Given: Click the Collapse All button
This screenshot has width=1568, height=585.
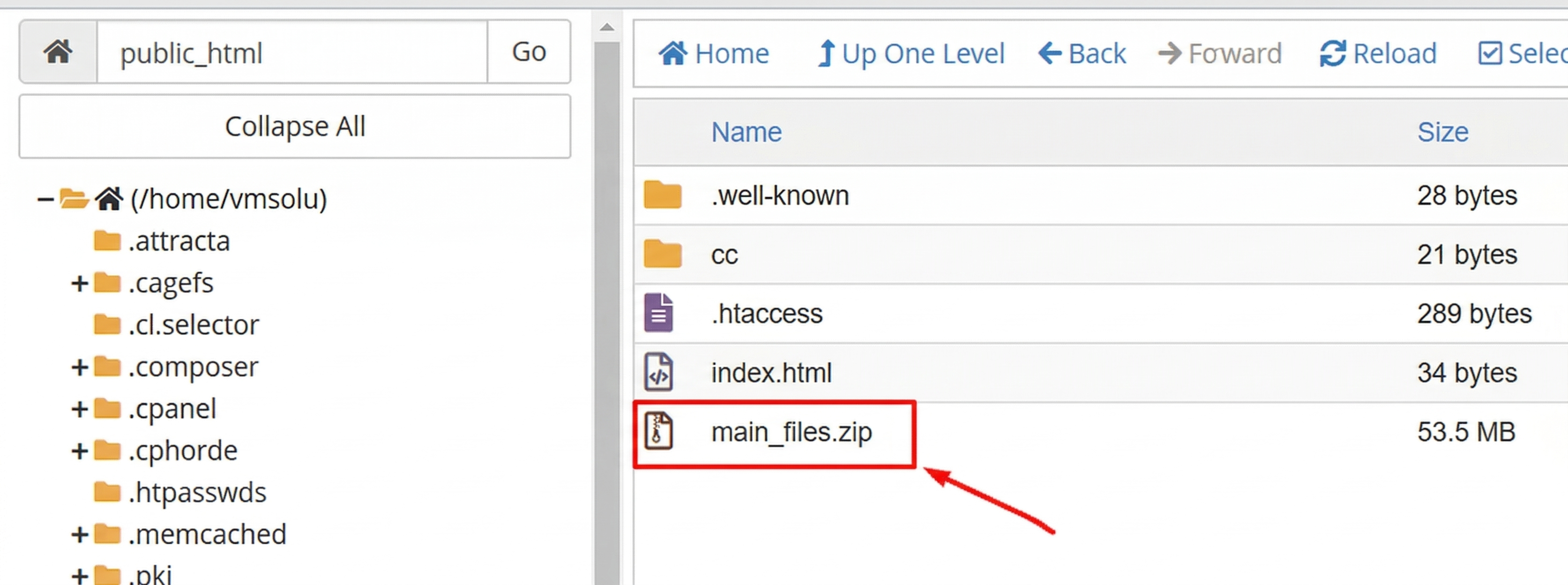Looking at the screenshot, I should pyautogui.click(x=295, y=127).
